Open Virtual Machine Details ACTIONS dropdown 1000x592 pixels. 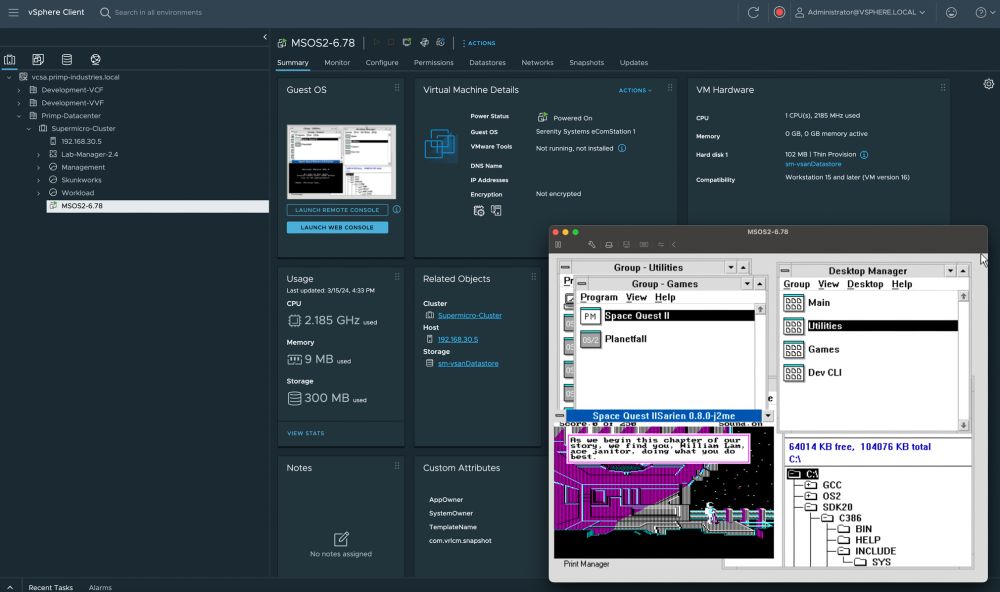click(x=635, y=91)
